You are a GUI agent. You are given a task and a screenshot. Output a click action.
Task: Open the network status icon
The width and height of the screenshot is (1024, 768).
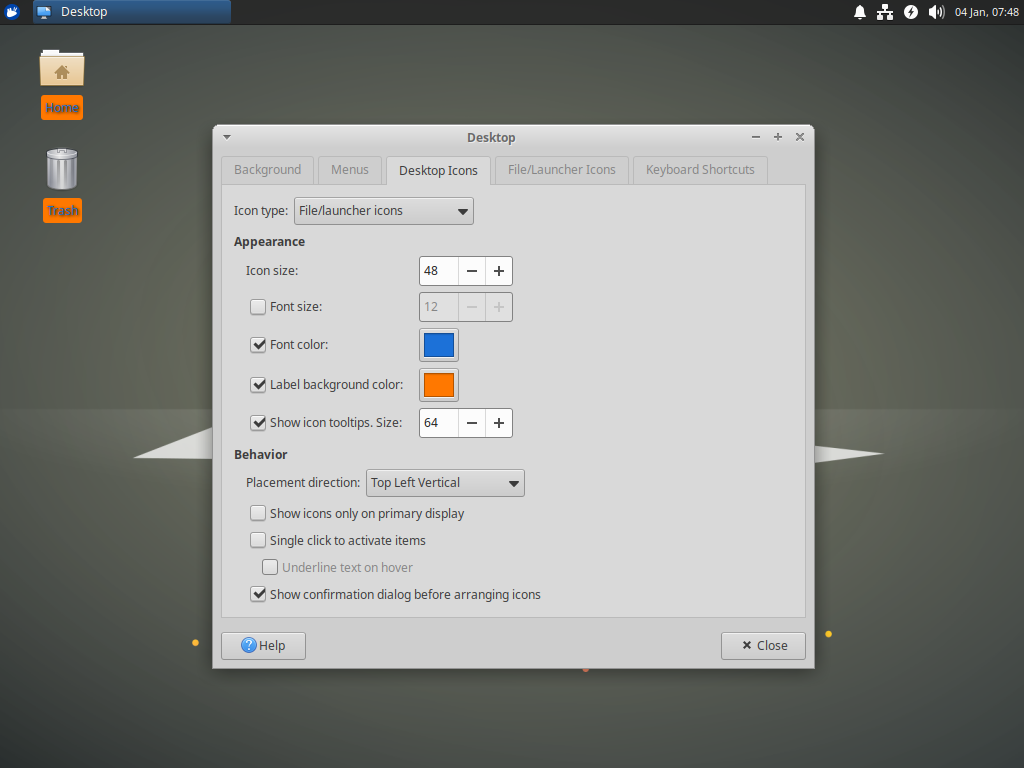[x=885, y=11]
